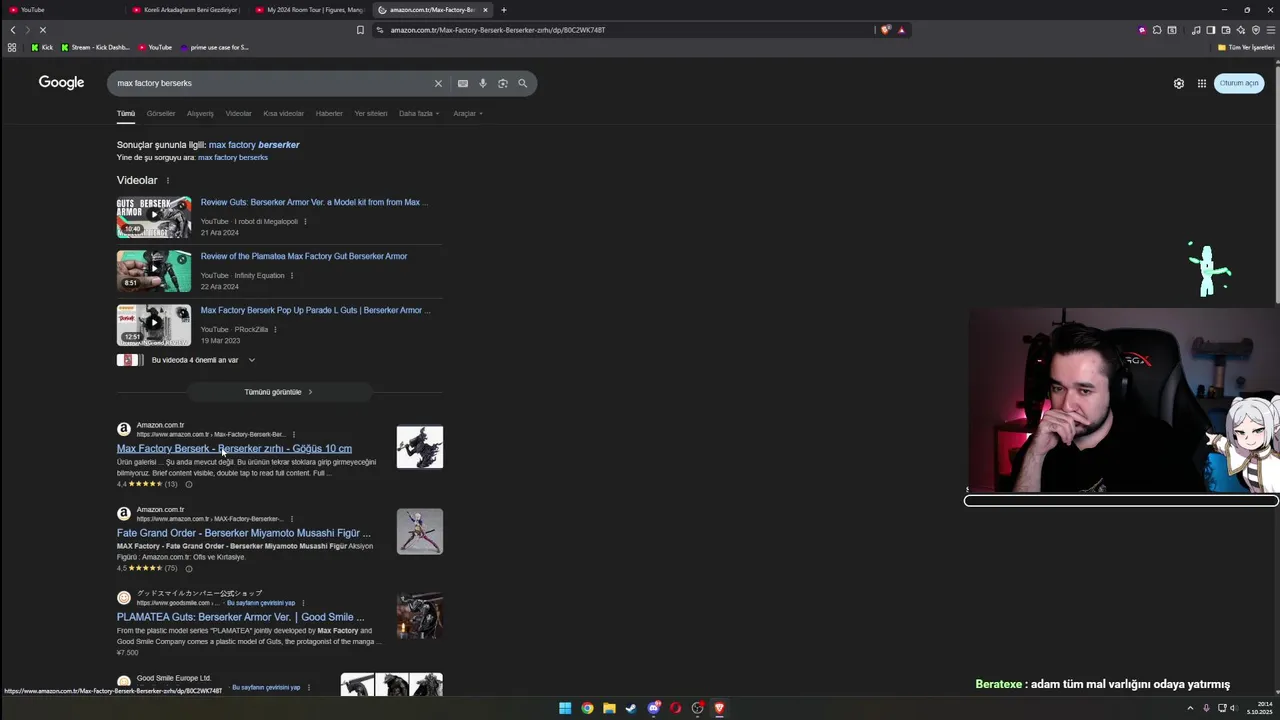Click Berserker armor product image thumbnail

[x=420, y=447]
